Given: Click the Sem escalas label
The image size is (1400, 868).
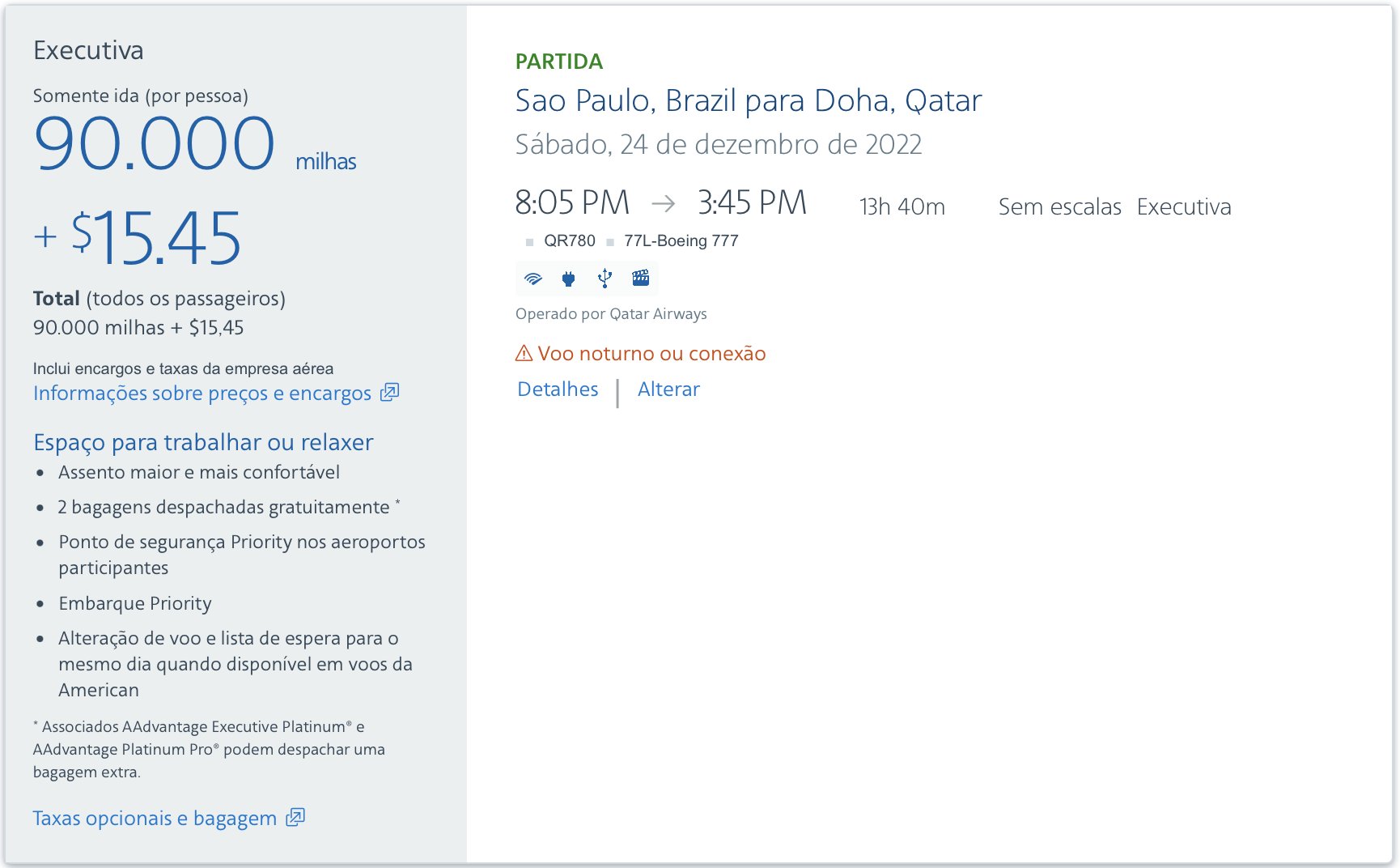Looking at the screenshot, I should point(1059,207).
